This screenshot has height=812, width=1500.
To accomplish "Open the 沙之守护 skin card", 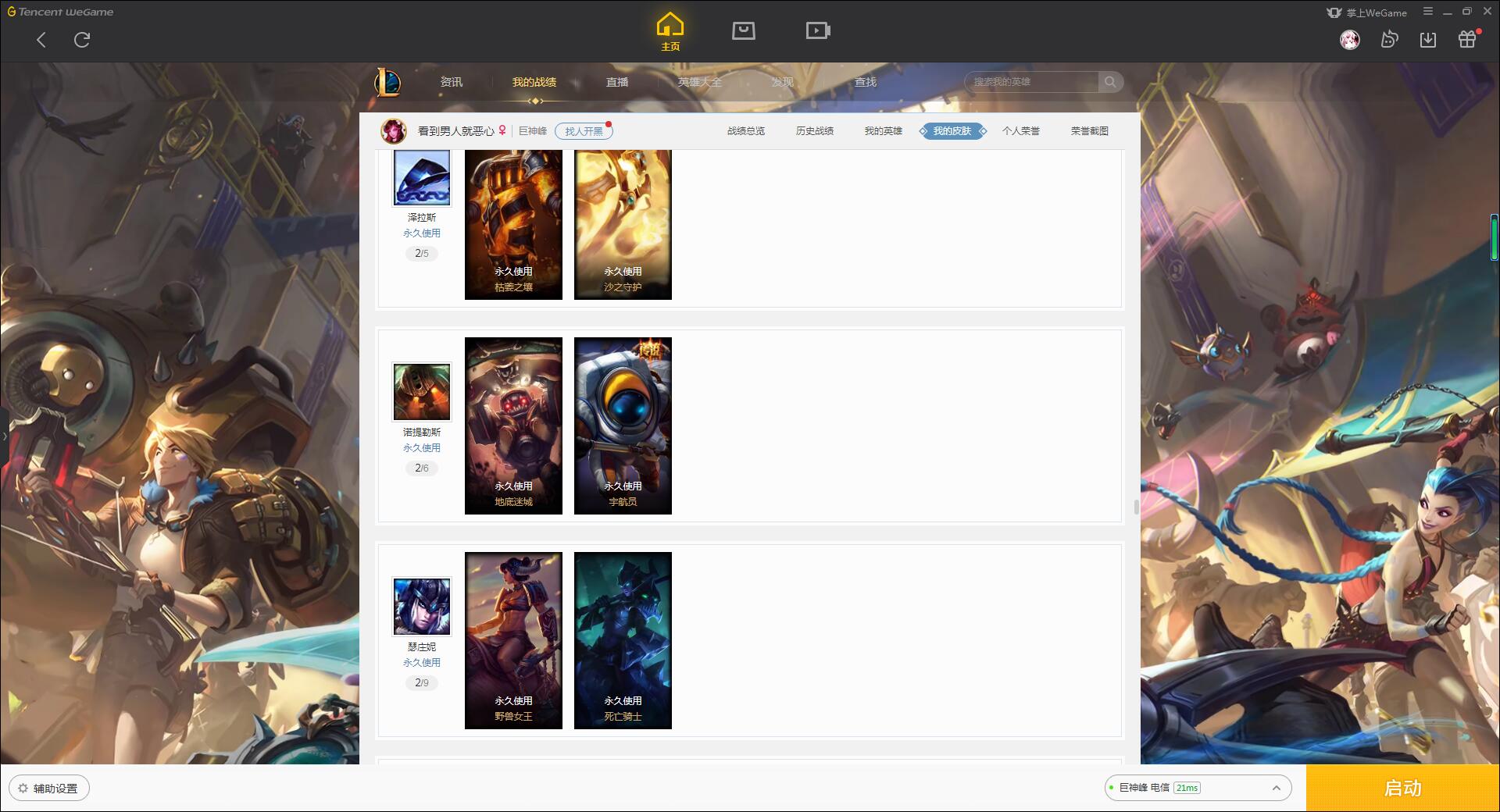I will (x=623, y=225).
